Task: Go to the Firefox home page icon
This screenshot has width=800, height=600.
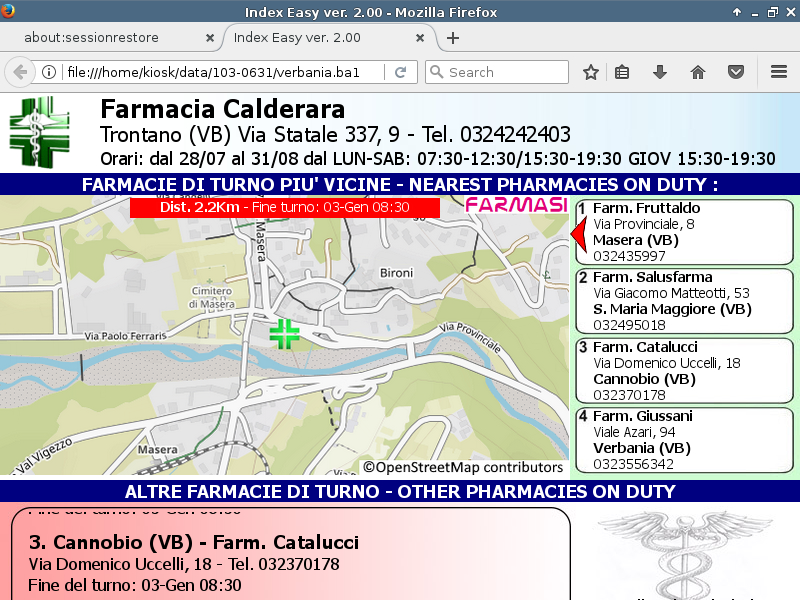Action: [698, 72]
